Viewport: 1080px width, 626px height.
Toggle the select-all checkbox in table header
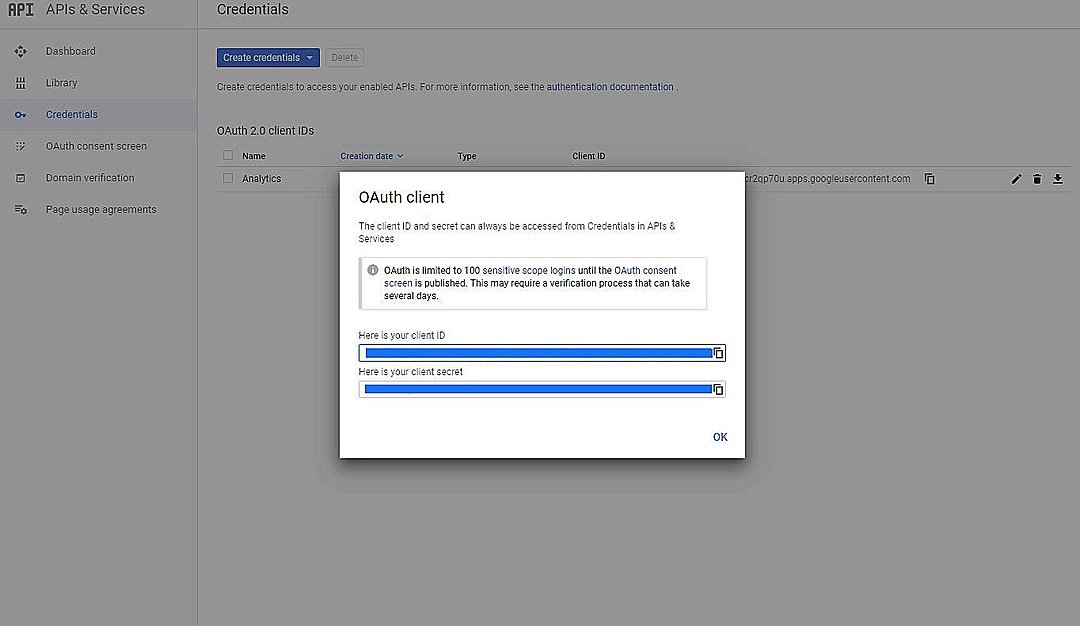tap(228, 156)
